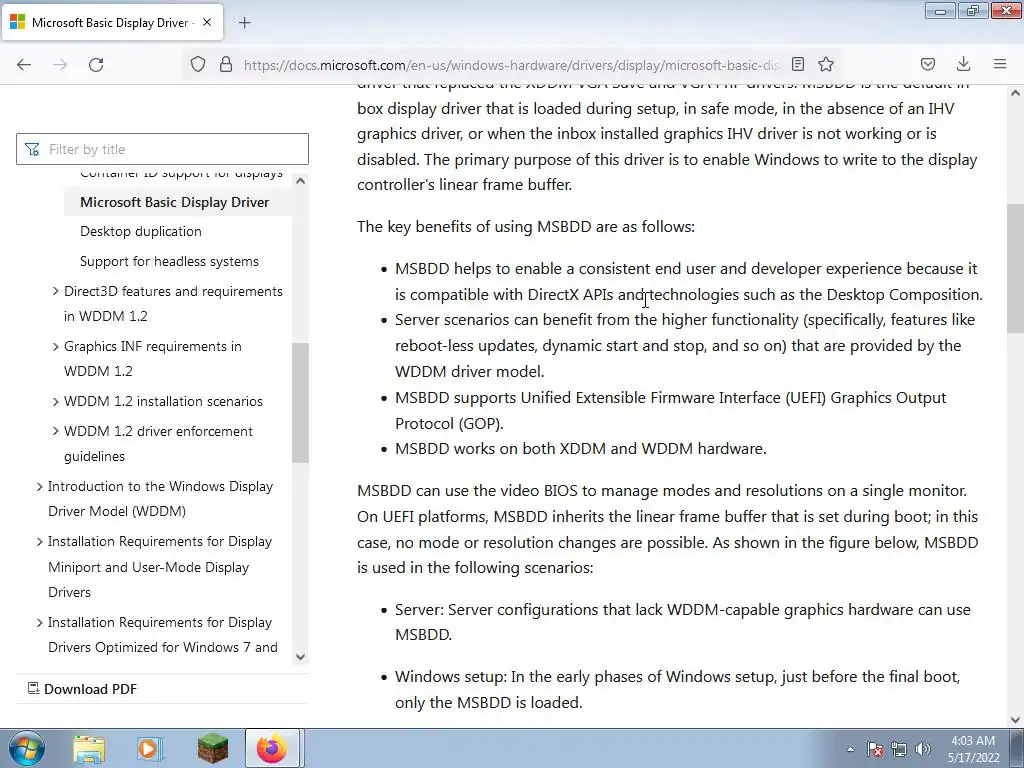1024x768 pixels.
Task: Click the forward navigation arrow
Action: [x=60, y=64]
